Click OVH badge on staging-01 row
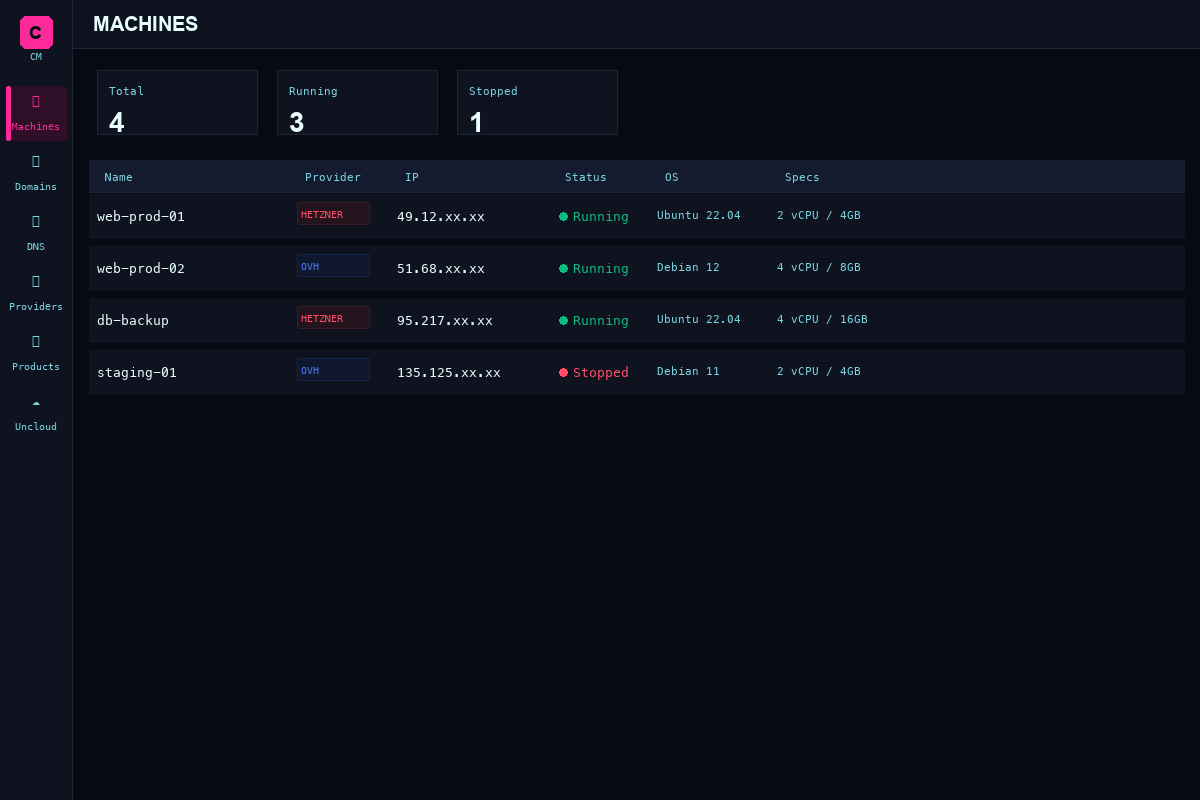Screen dimensions: 1200x800 [x=333, y=370]
